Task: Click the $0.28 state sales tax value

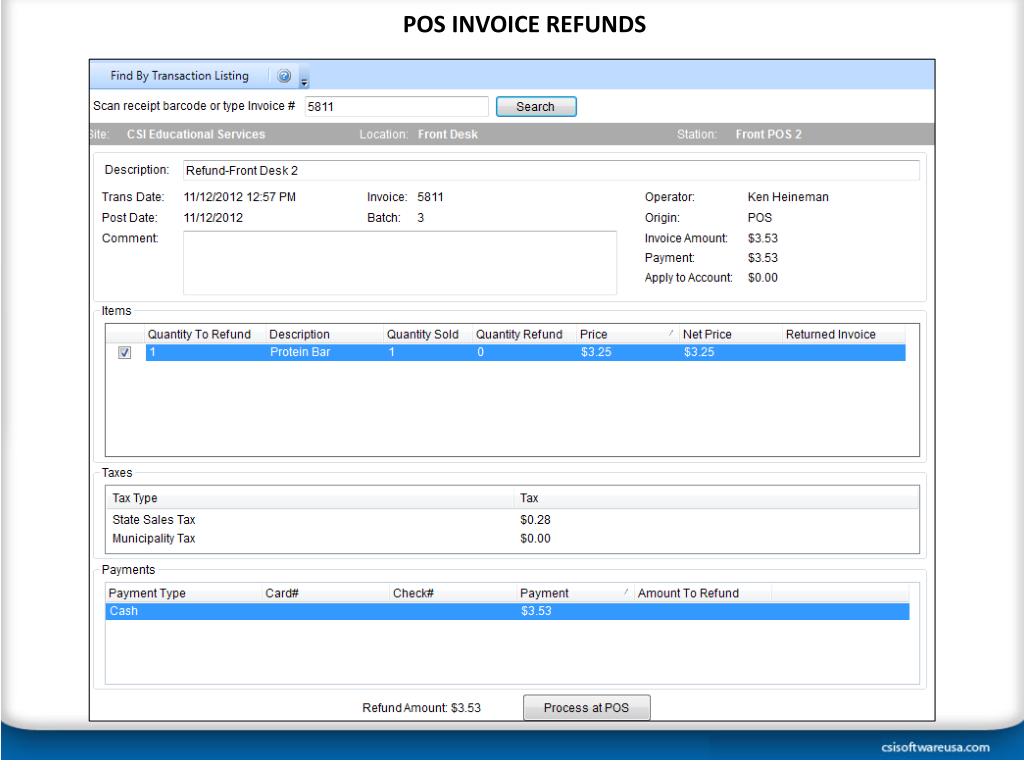Action: click(536, 520)
